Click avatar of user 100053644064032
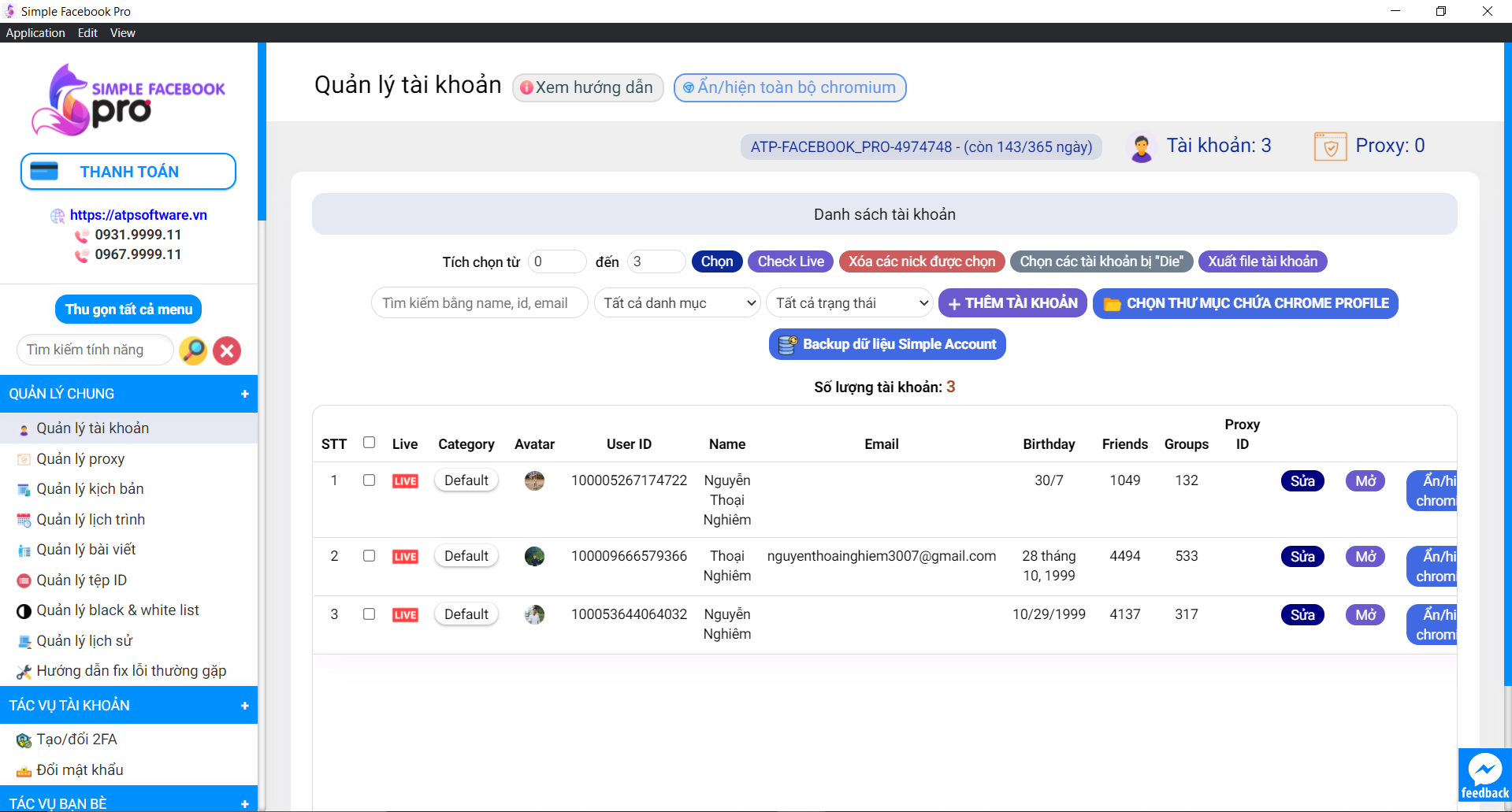The width and height of the screenshot is (1512, 812). (x=534, y=614)
